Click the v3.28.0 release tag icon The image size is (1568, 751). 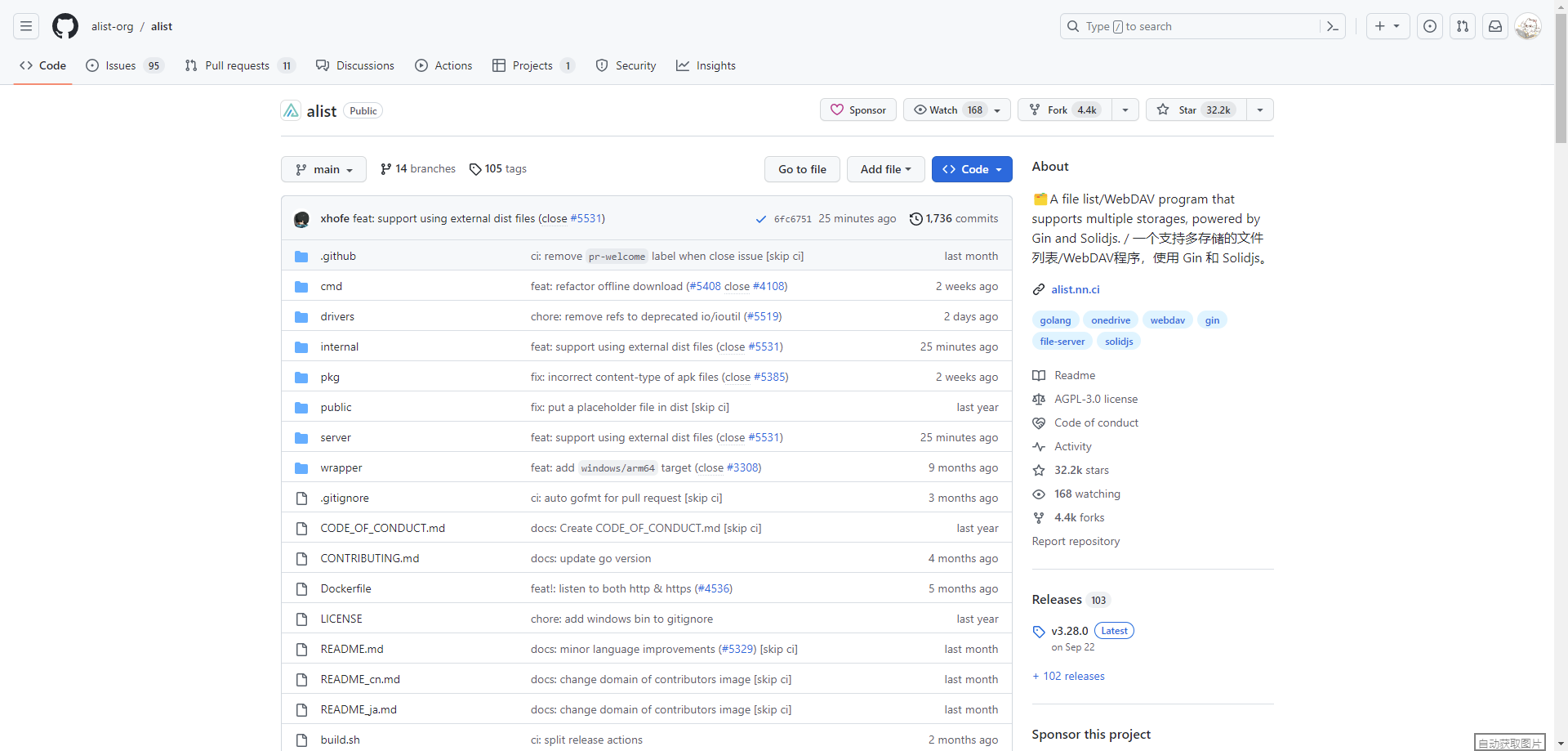pos(1039,632)
